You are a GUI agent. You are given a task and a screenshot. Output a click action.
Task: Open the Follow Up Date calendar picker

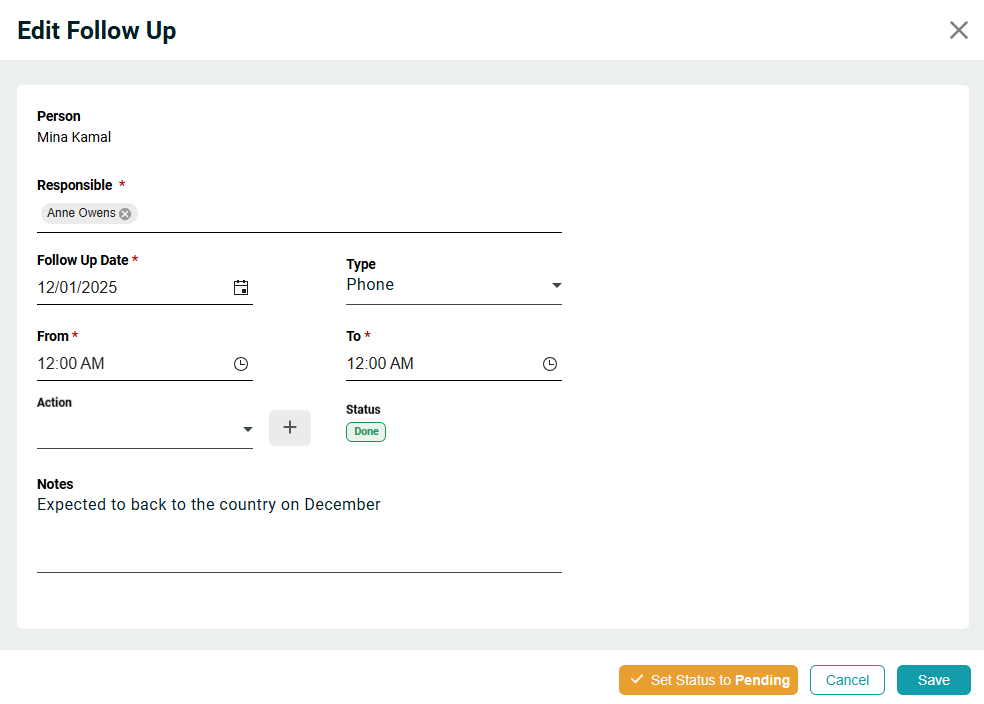point(241,288)
